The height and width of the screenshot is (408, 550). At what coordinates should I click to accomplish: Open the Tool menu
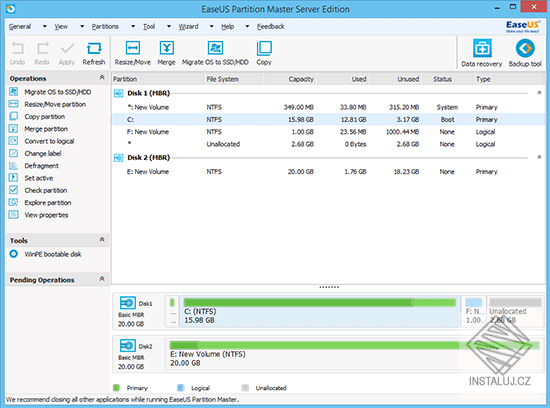(x=149, y=26)
